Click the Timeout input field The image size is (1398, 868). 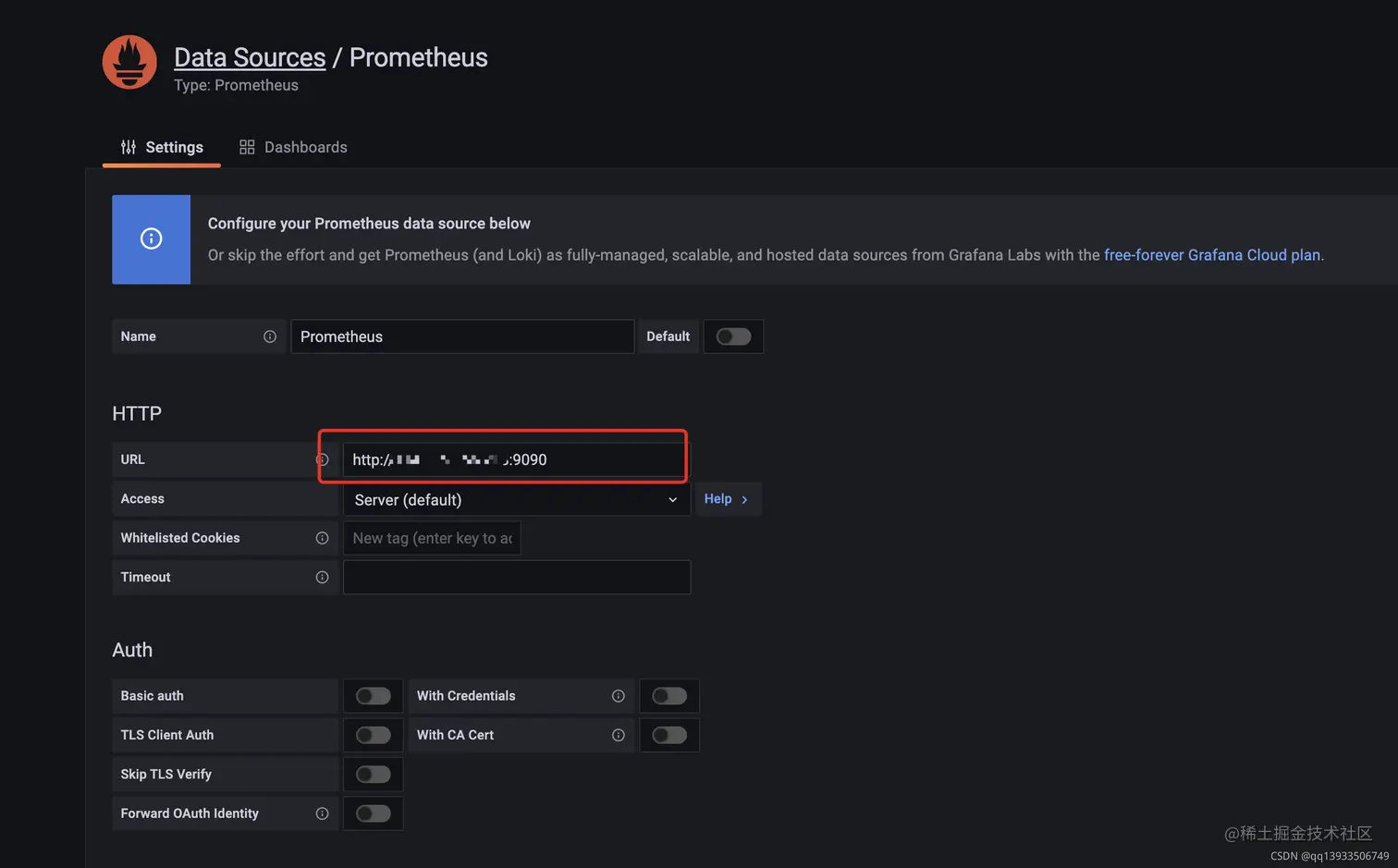[516, 577]
